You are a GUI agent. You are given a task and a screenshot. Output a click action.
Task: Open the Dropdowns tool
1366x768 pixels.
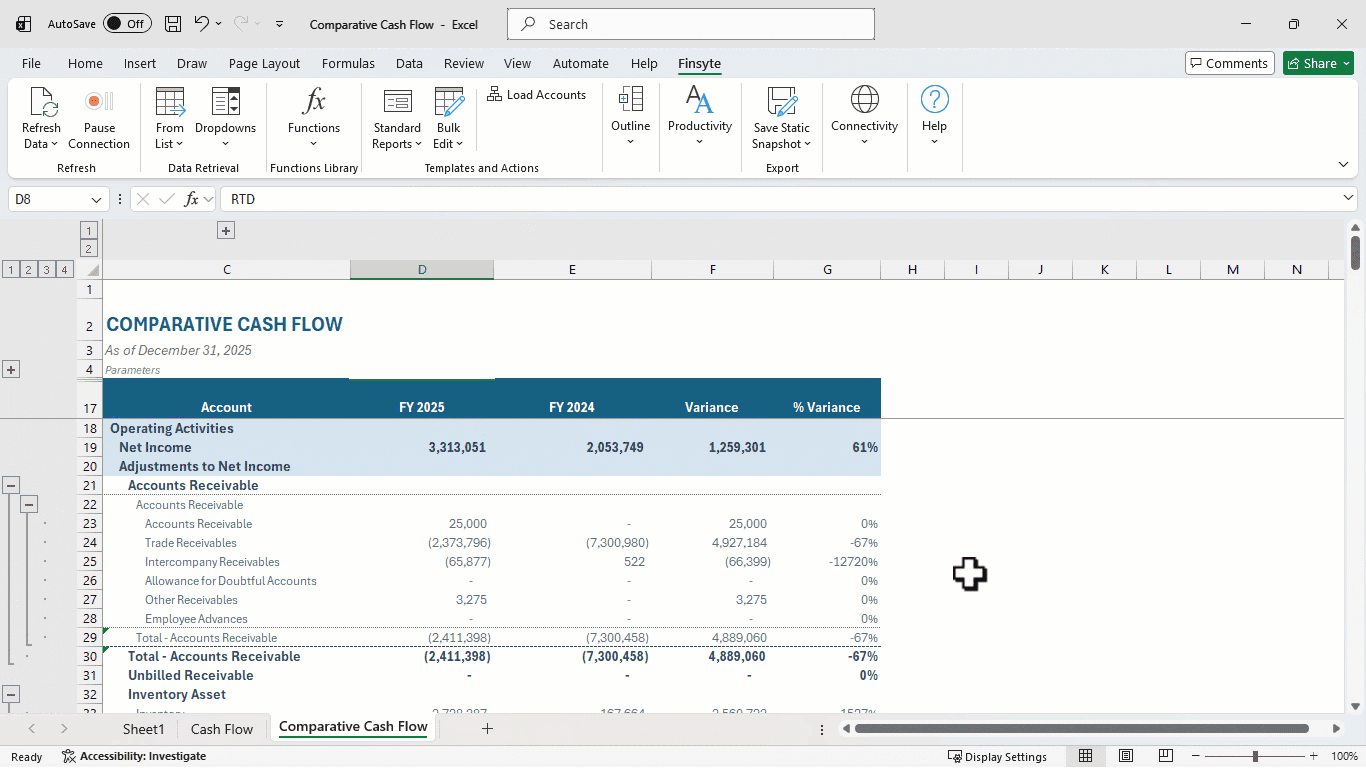click(225, 118)
